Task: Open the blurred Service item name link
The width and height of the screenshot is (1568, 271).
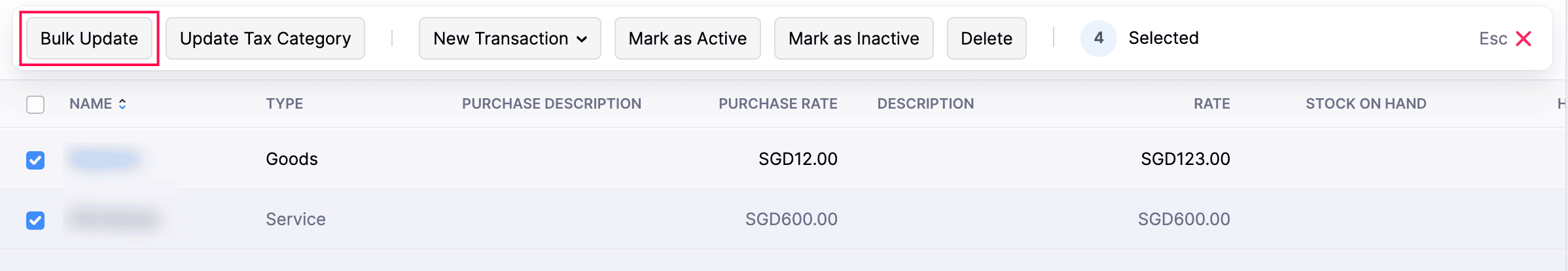Action: 115,219
